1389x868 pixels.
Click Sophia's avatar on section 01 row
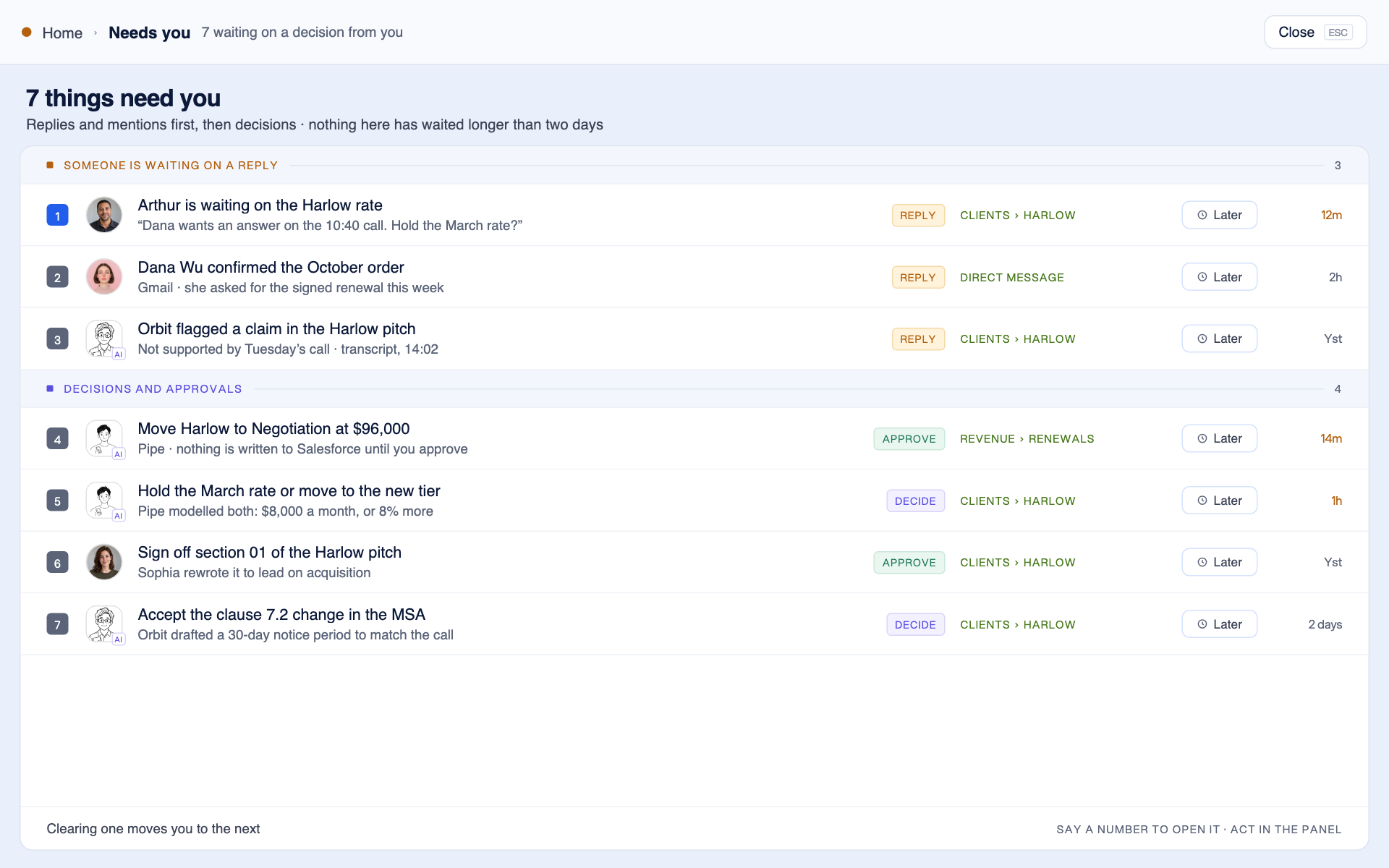pyautogui.click(x=104, y=562)
